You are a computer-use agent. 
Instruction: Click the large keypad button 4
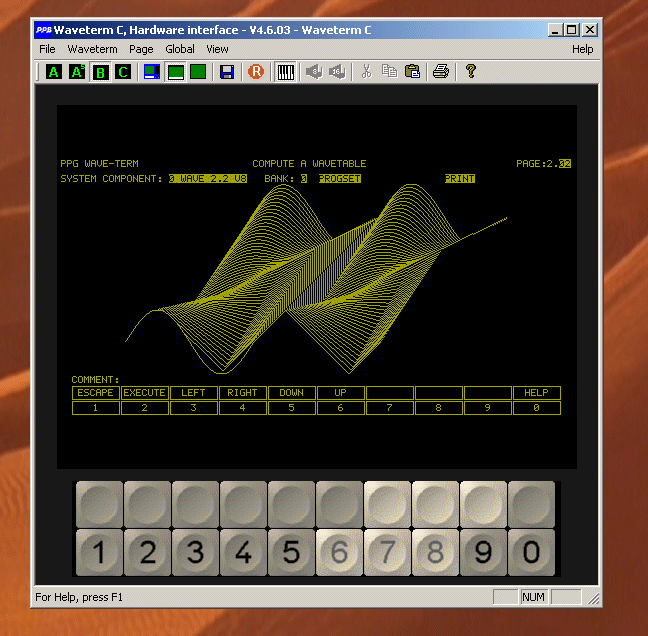coord(243,552)
